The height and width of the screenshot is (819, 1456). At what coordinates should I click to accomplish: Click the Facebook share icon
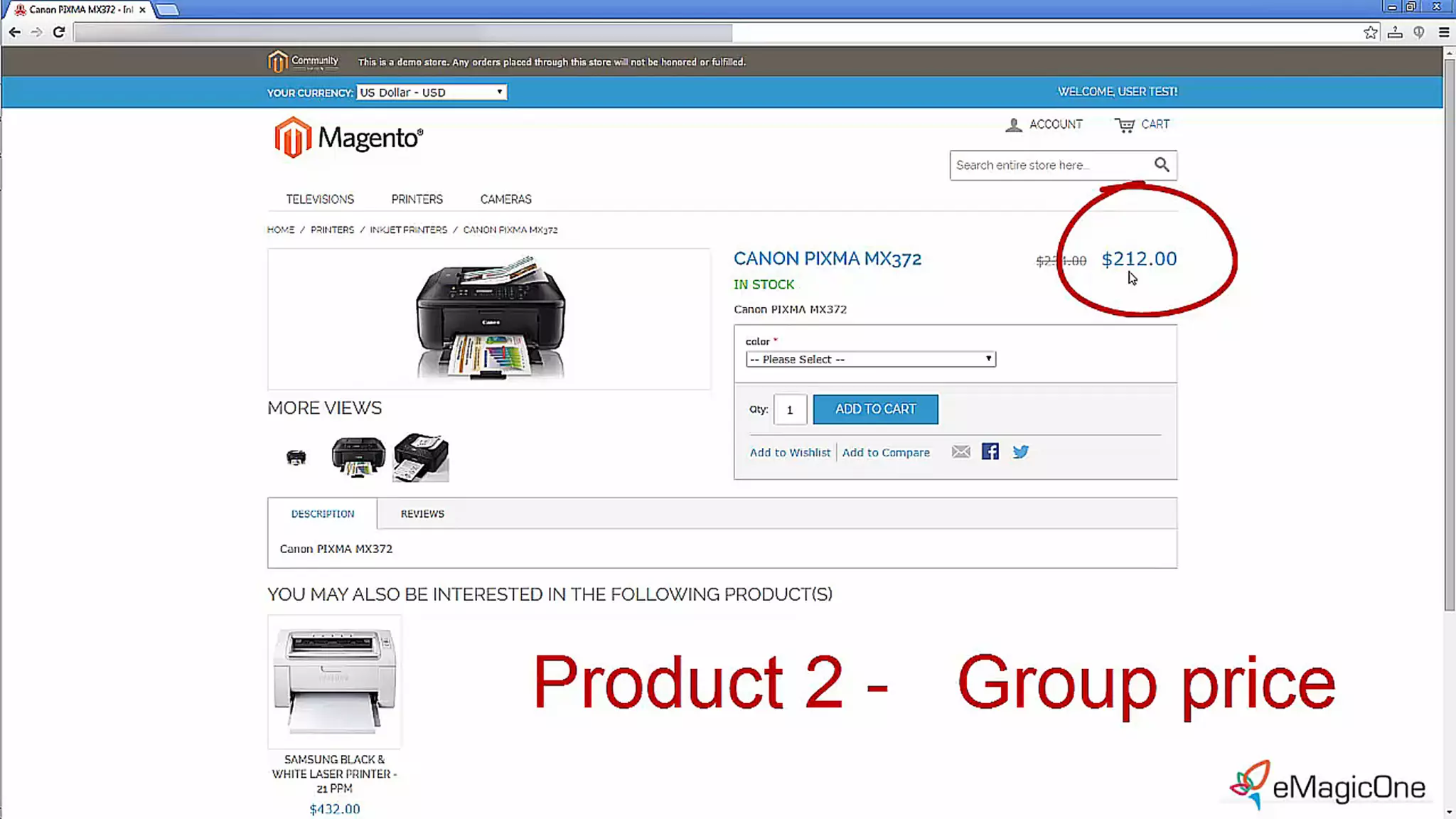[x=990, y=451]
